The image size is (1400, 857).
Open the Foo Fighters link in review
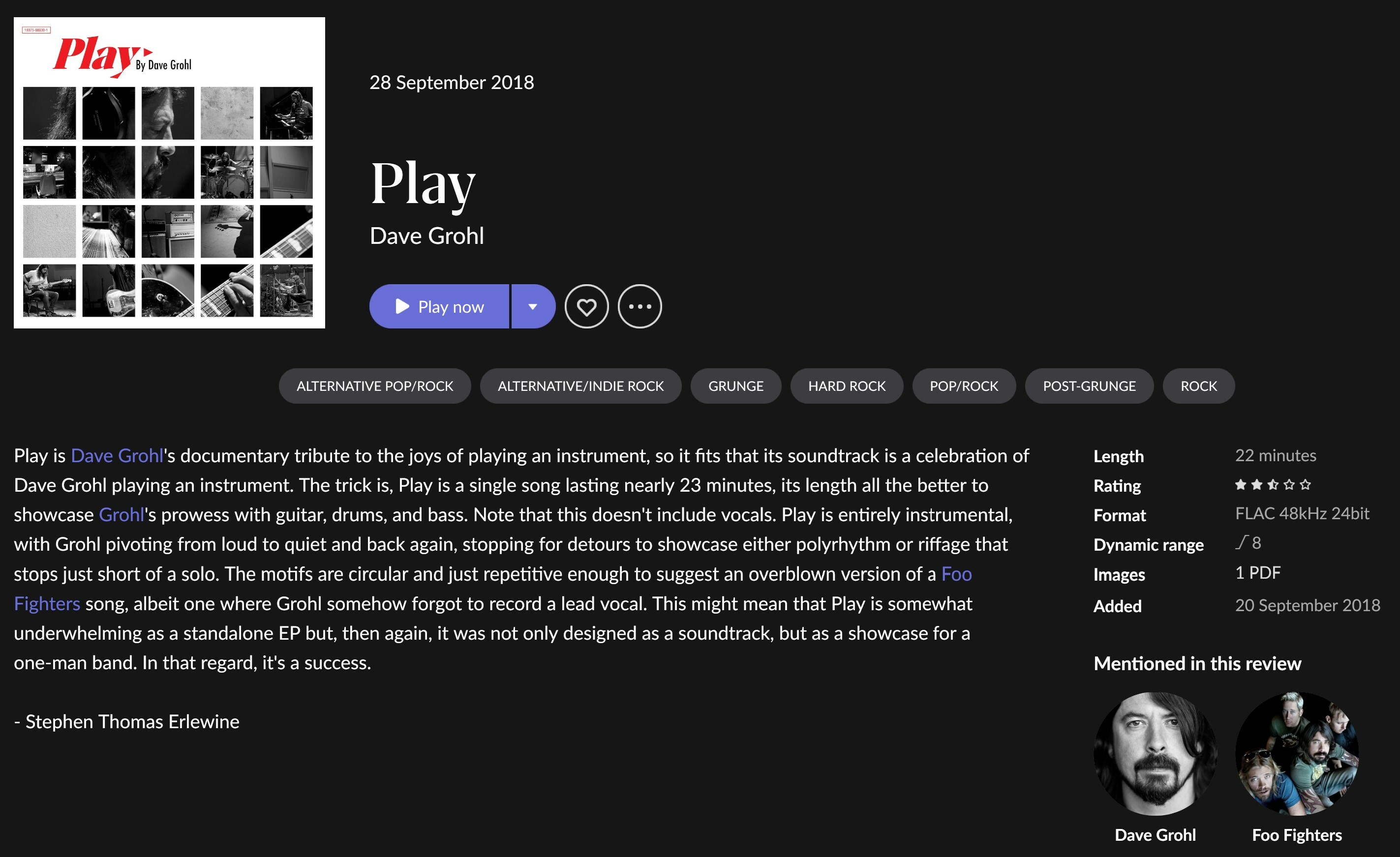coord(957,574)
